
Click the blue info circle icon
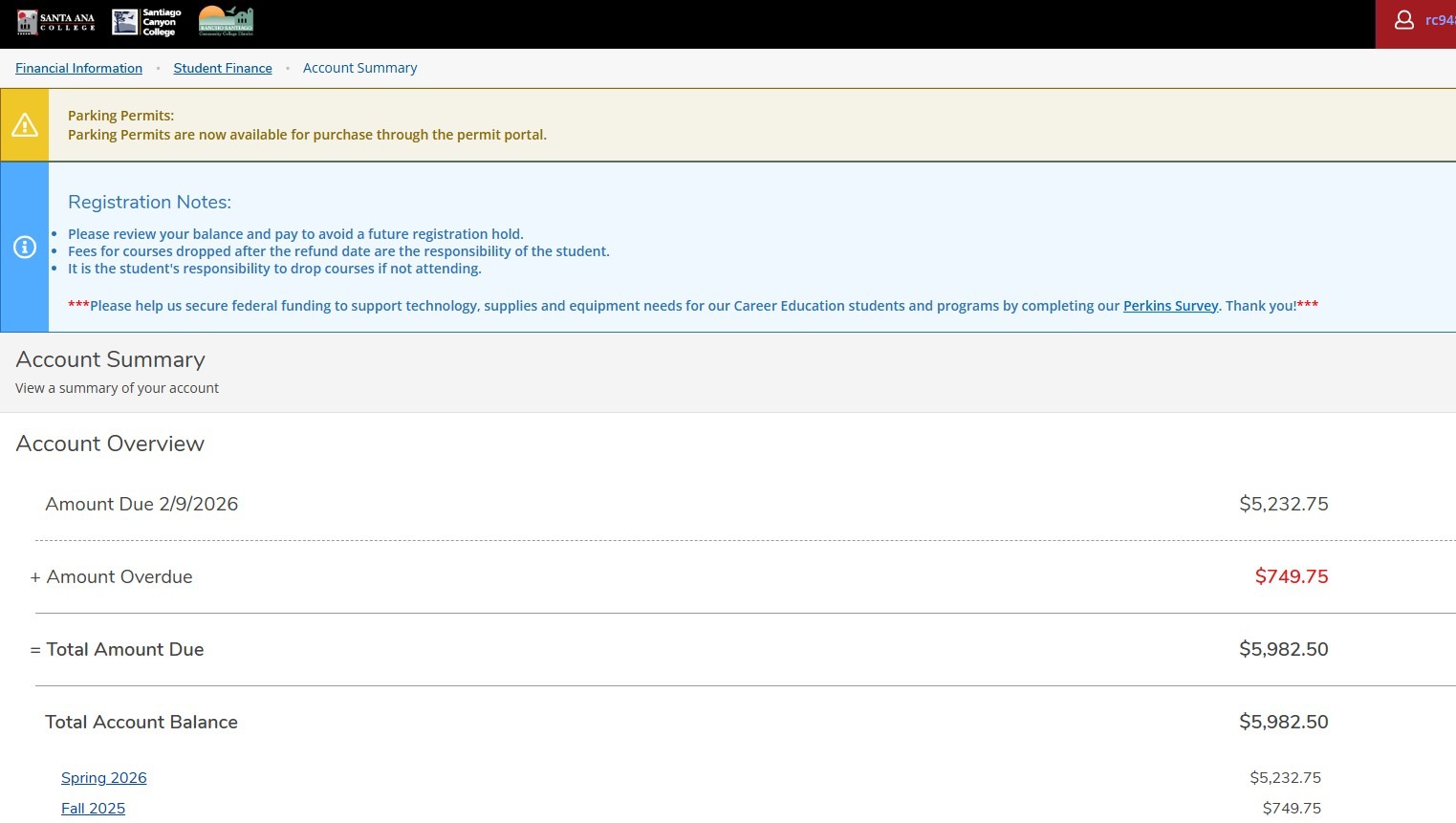point(25,248)
